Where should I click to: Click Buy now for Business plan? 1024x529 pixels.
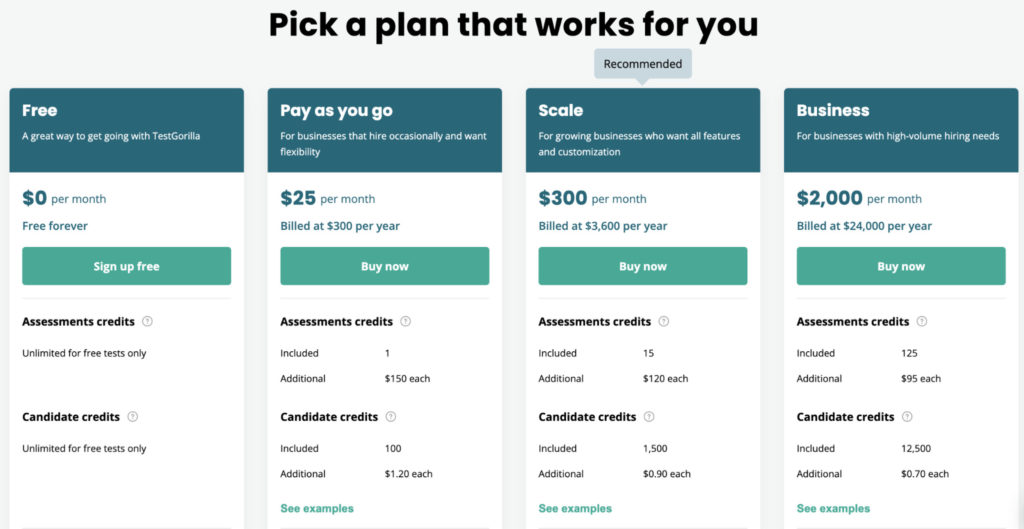click(x=901, y=266)
